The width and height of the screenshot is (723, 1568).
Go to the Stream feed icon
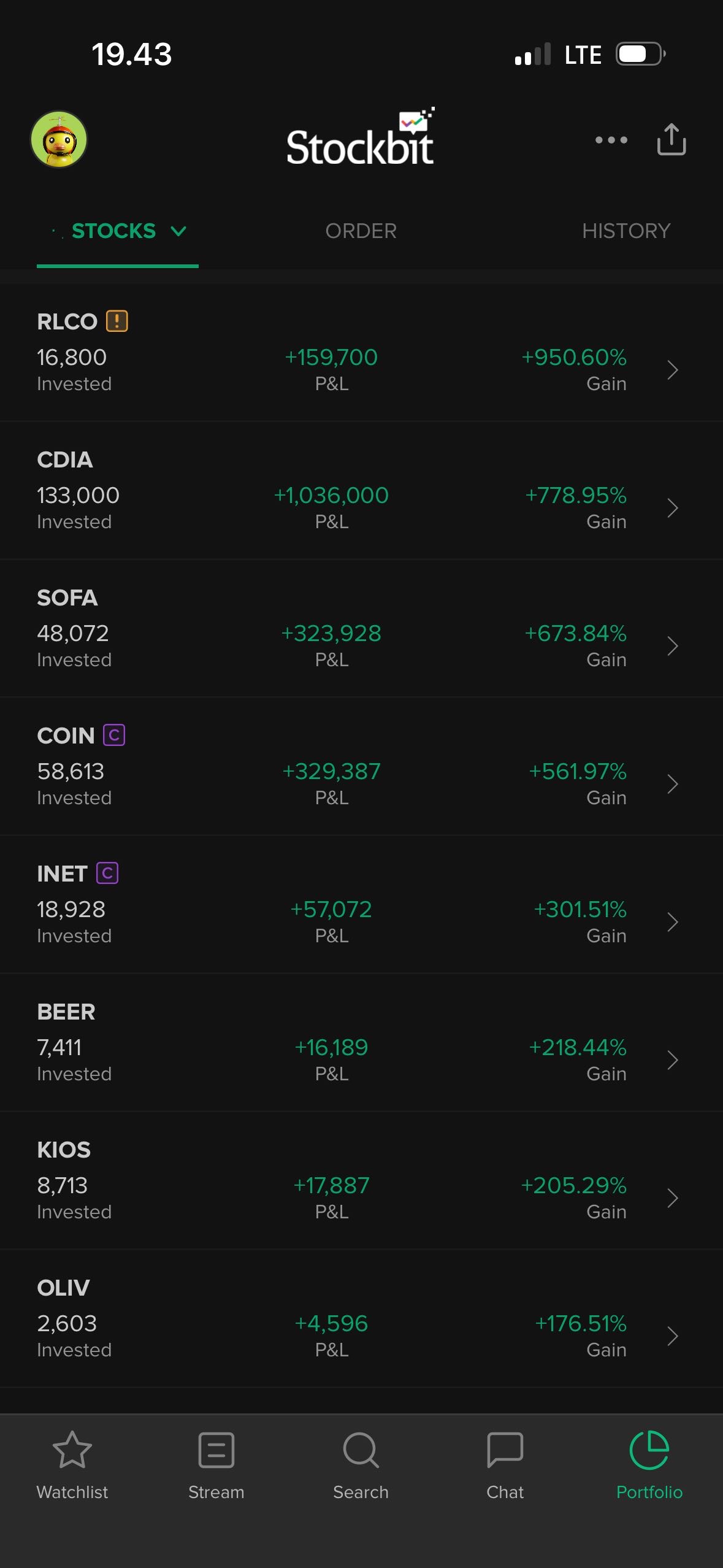[216, 1451]
